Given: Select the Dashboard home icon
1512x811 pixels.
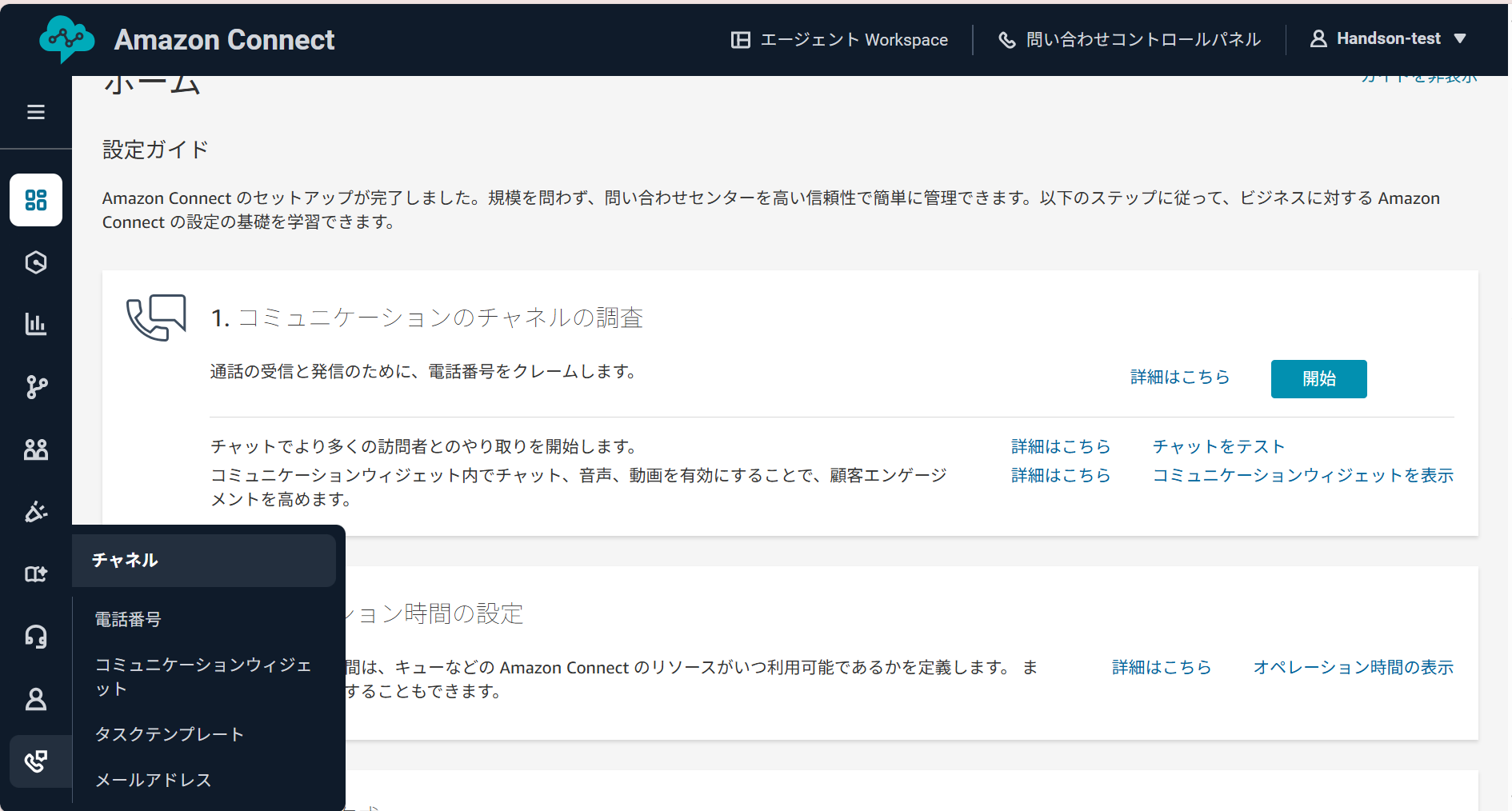Looking at the screenshot, I should click(x=36, y=200).
